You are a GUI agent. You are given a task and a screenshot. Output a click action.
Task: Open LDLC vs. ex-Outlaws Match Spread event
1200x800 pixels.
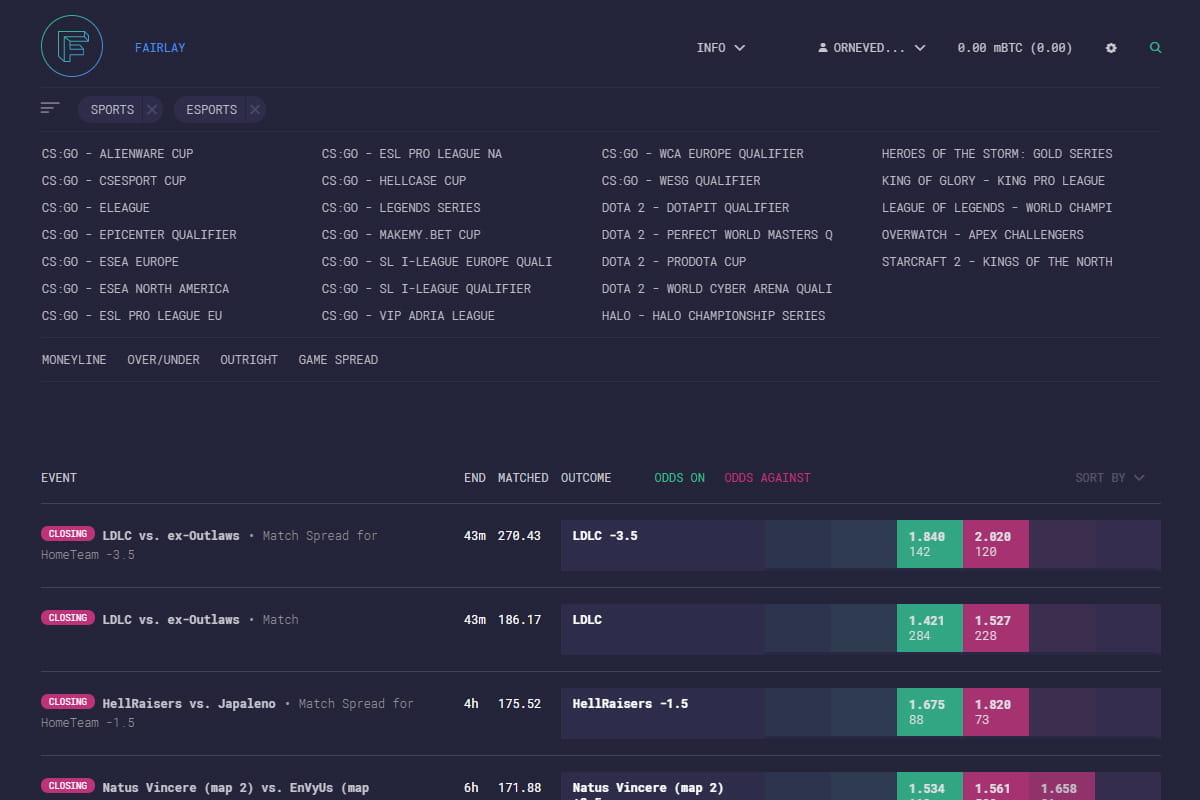(171, 536)
